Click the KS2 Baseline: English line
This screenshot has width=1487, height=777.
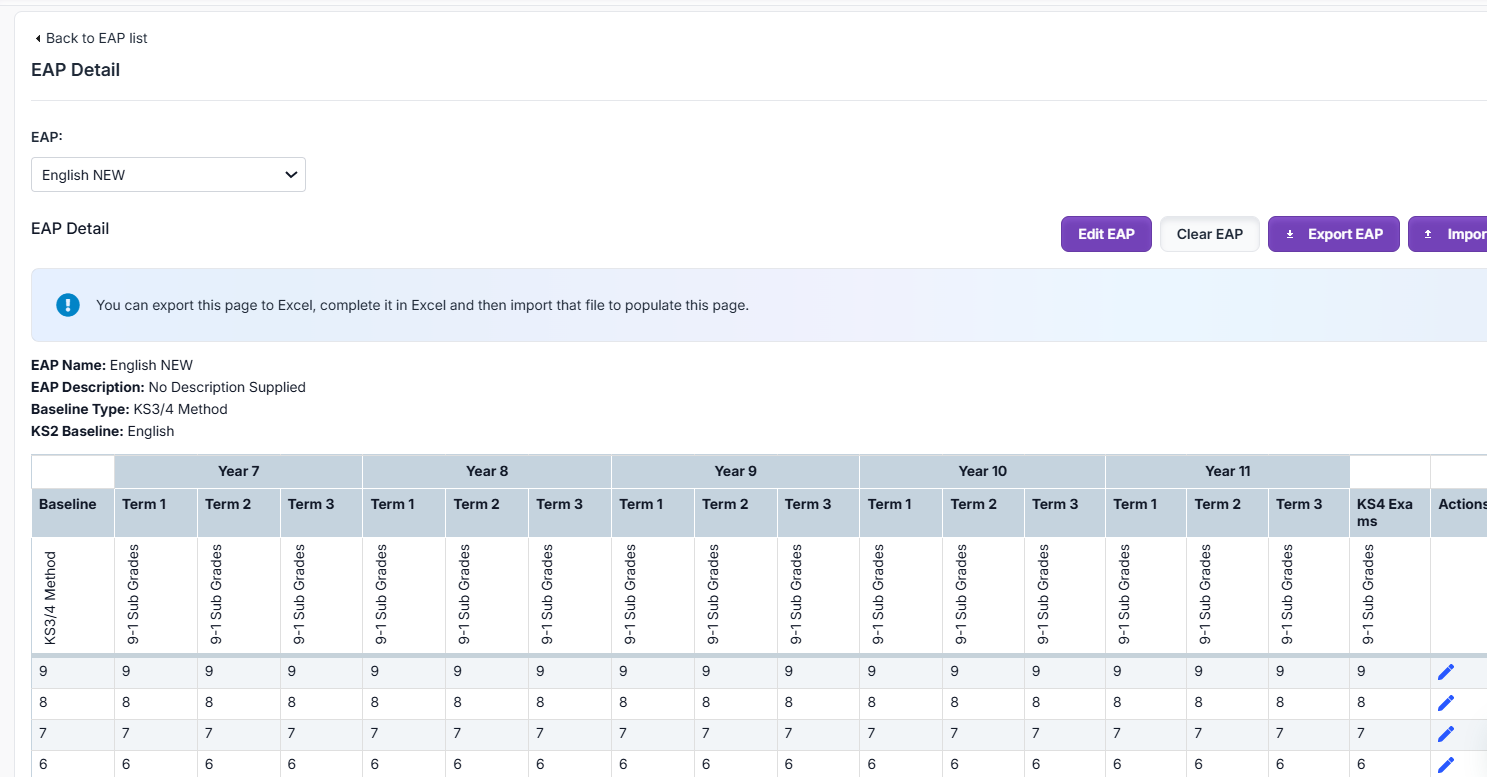[x=103, y=431]
